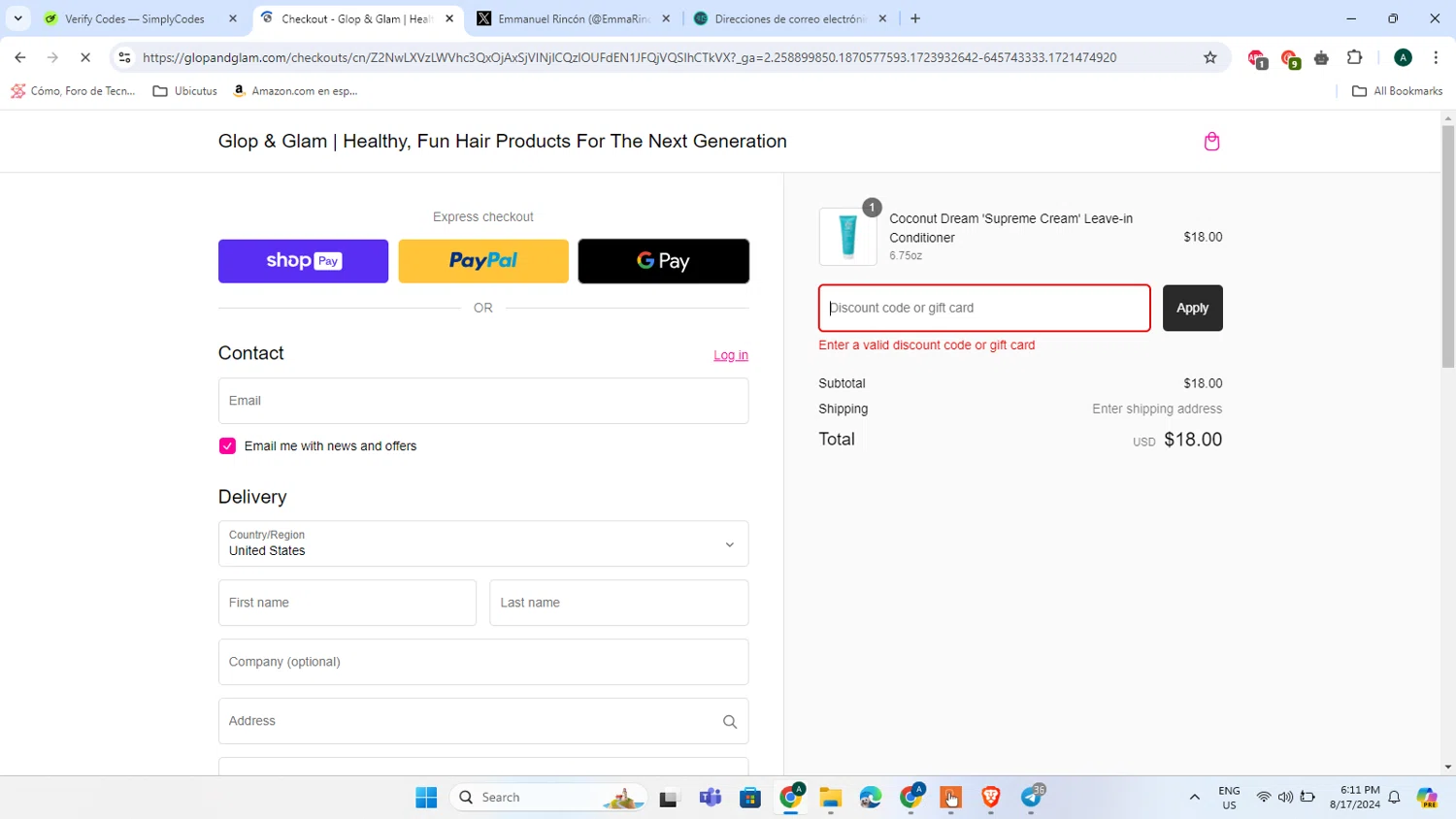Open the tab search dropdown arrow
Image resolution: width=1456 pixels, height=819 pixels.
(x=17, y=18)
